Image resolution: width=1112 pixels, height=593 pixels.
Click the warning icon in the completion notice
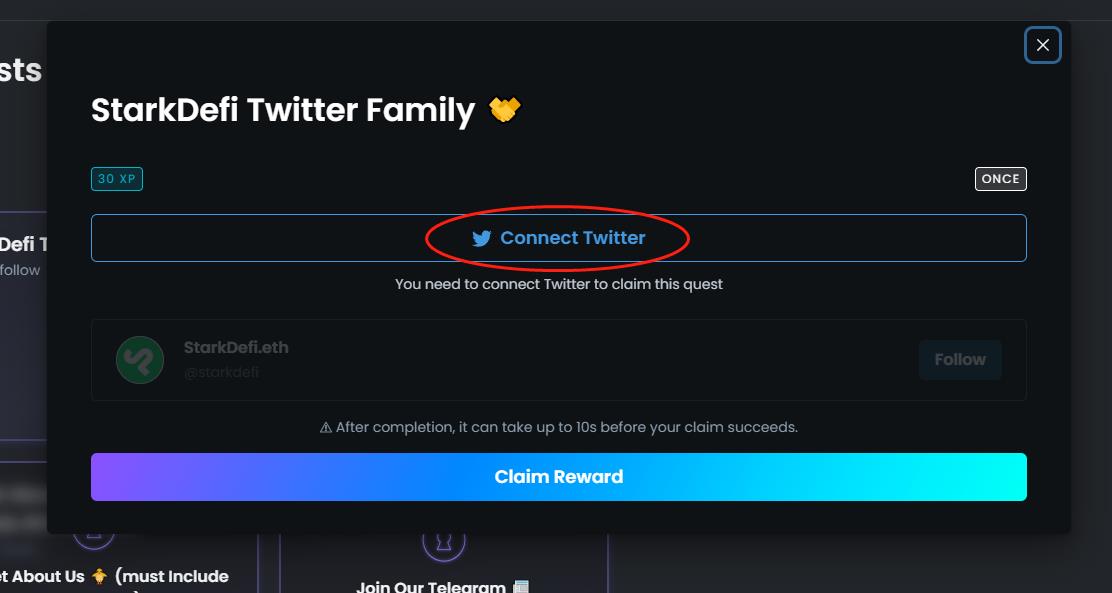click(x=326, y=427)
